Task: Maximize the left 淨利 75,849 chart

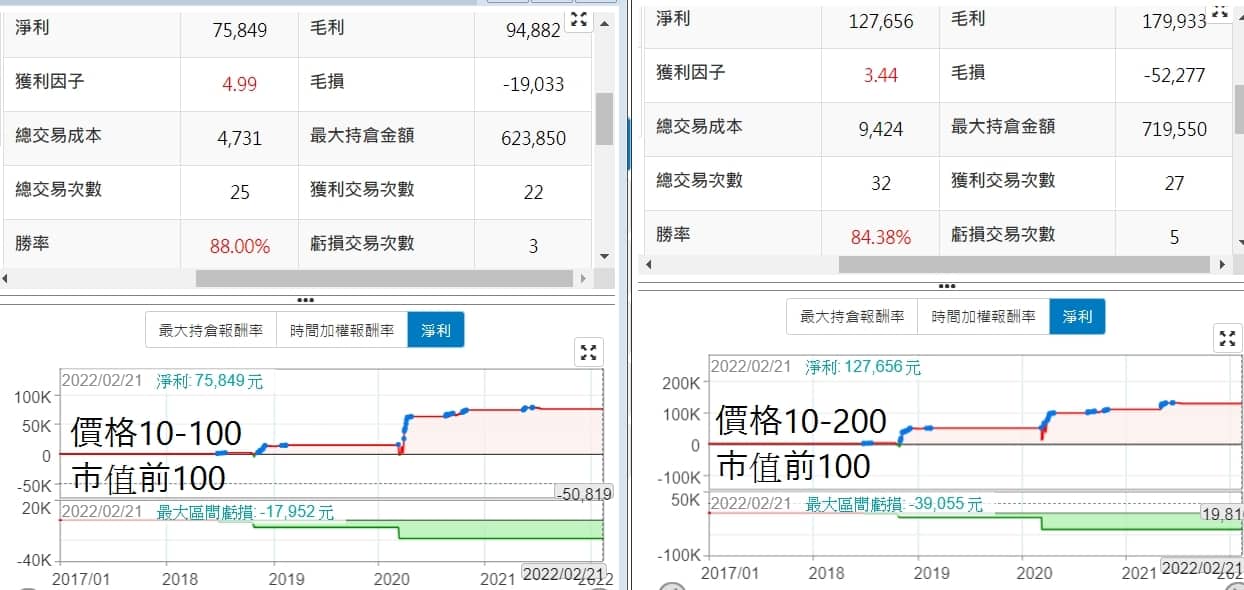Action: pos(588,352)
